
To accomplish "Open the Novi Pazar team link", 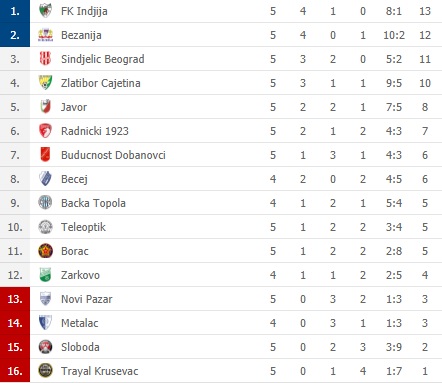I will pyautogui.click(x=87, y=299).
